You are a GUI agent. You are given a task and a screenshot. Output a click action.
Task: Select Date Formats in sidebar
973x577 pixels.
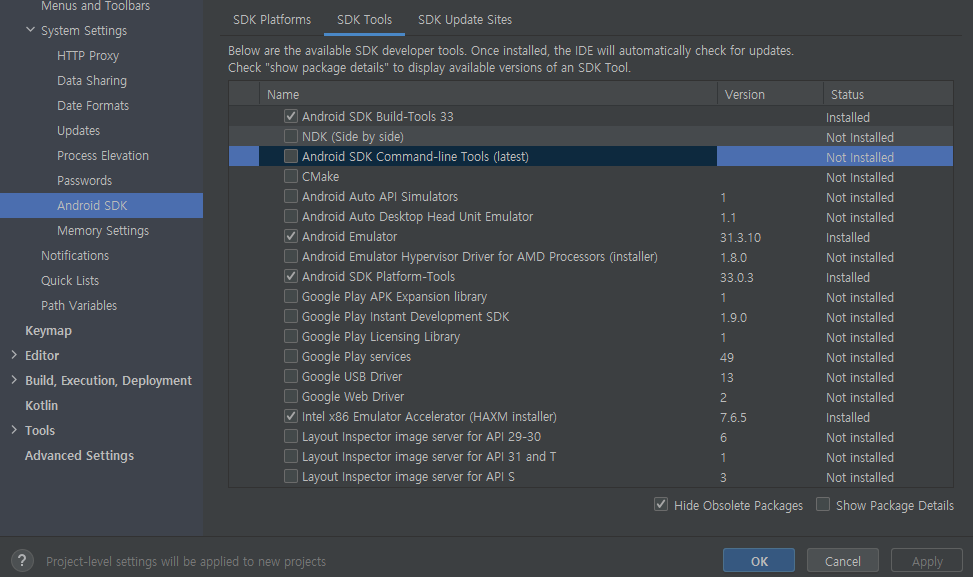click(93, 105)
